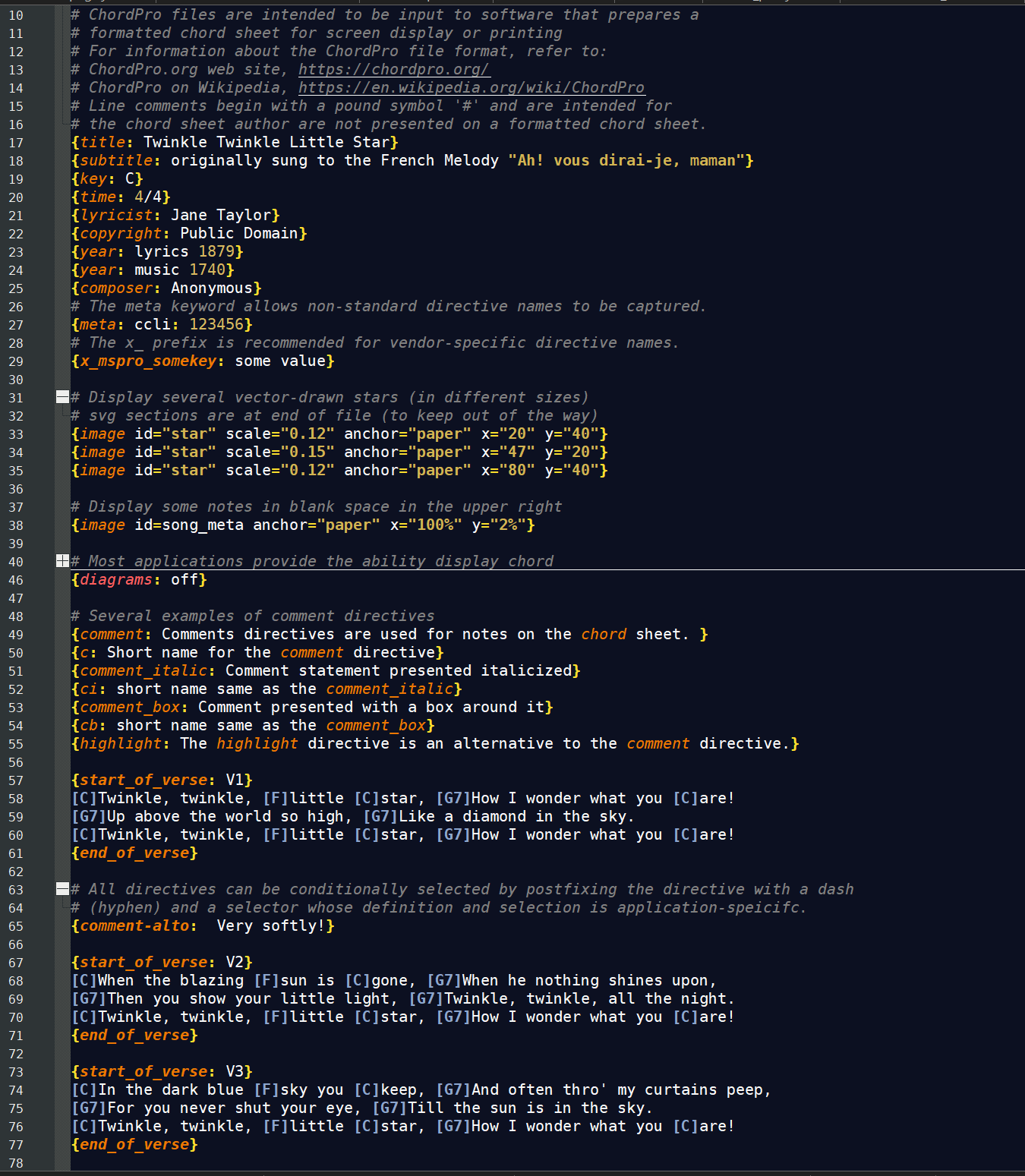Click 'song_meta' in the image directive
The height and width of the screenshot is (1176, 1025).
point(203,525)
